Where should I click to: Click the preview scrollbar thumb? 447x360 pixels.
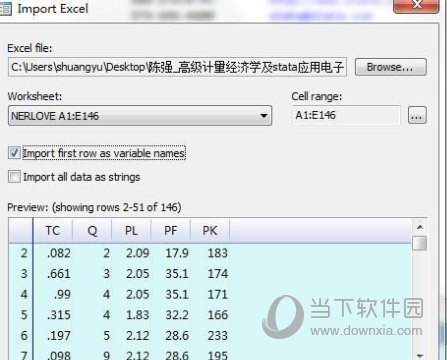click(420, 243)
